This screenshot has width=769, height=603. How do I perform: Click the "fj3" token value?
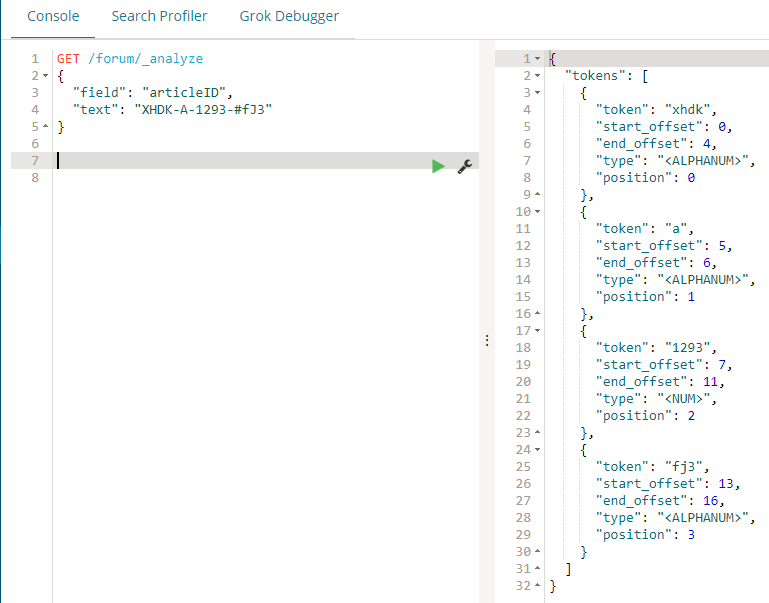683,467
